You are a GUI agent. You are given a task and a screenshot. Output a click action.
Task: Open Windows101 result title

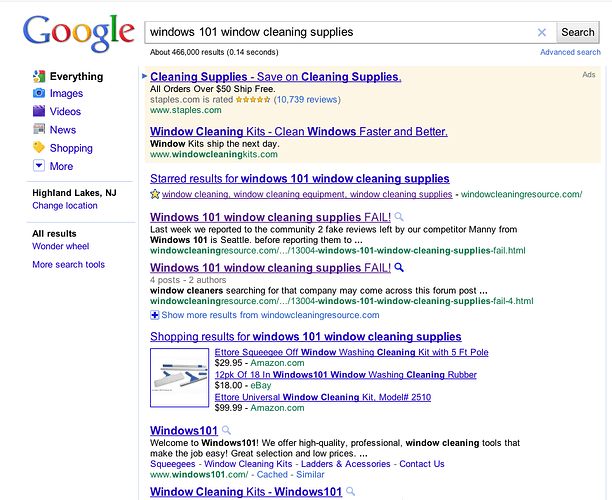pos(184,431)
